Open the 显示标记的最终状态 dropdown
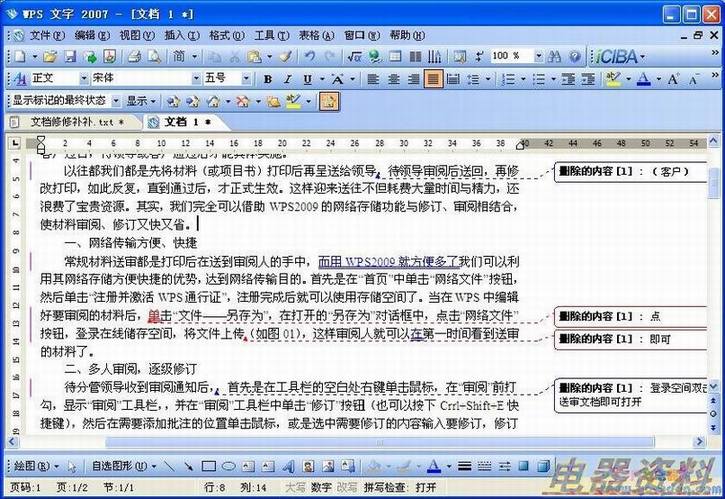This screenshot has width=725, height=499. click(116, 101)
